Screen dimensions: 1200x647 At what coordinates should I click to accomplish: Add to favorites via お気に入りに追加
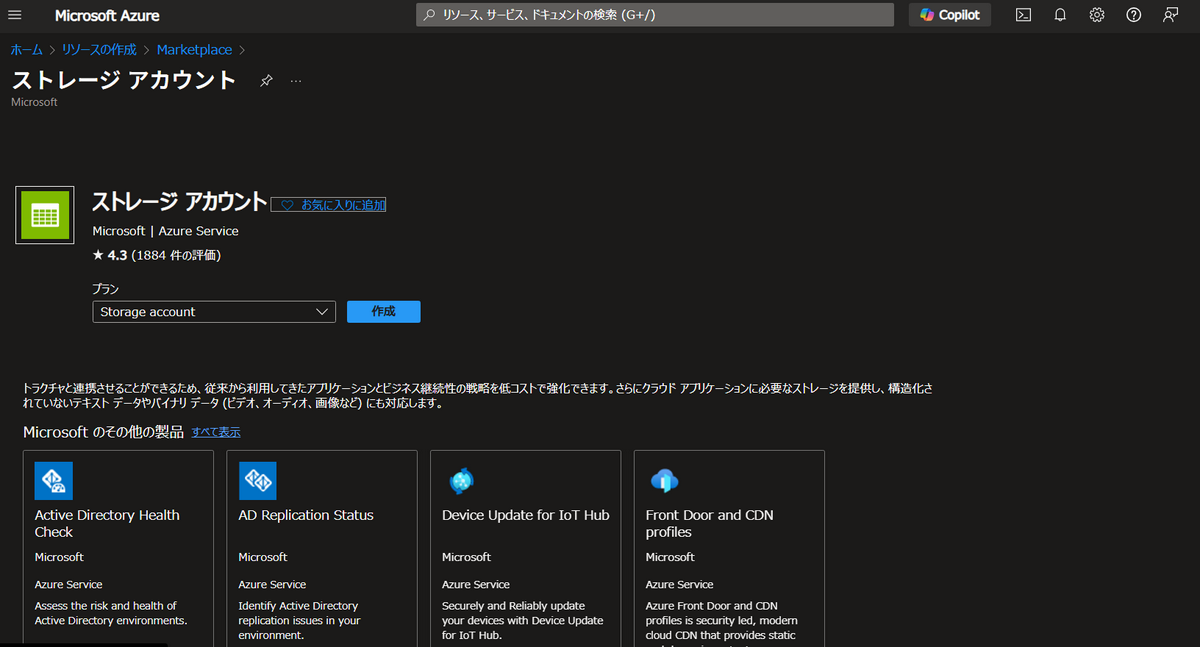coord(329,204)
